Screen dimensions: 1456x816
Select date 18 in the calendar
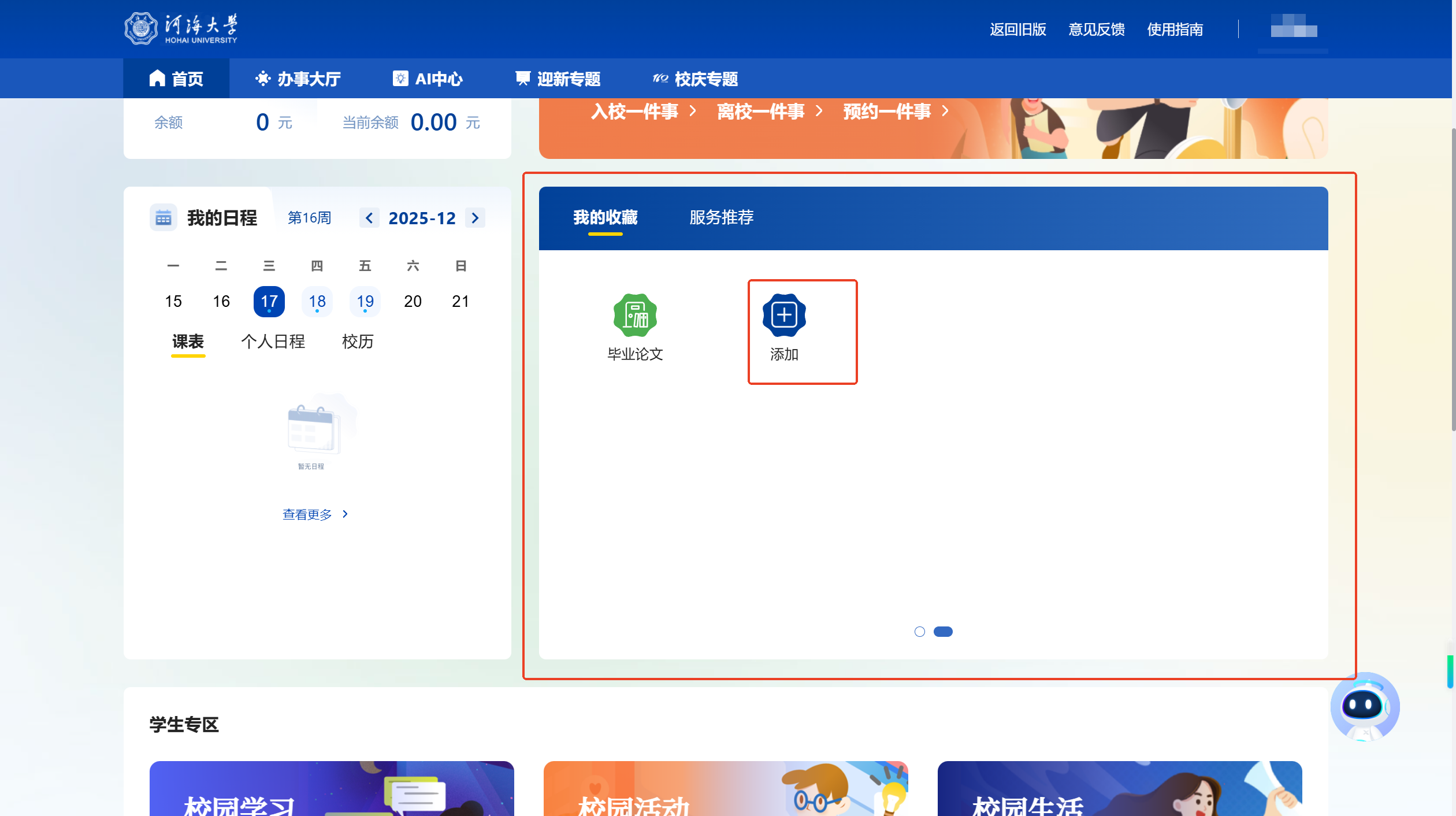317,301
